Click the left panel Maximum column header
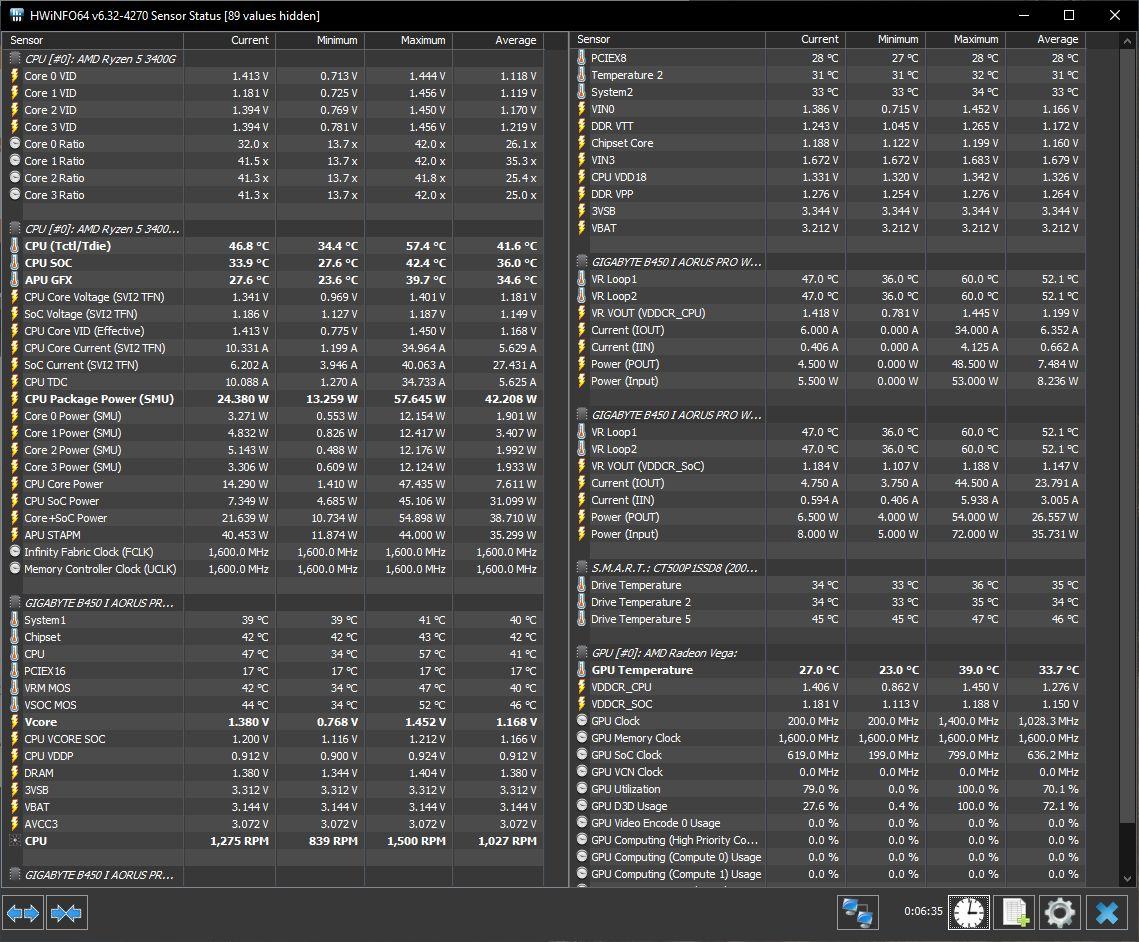This screenshot has width=1139, height=942. point(408,40)
